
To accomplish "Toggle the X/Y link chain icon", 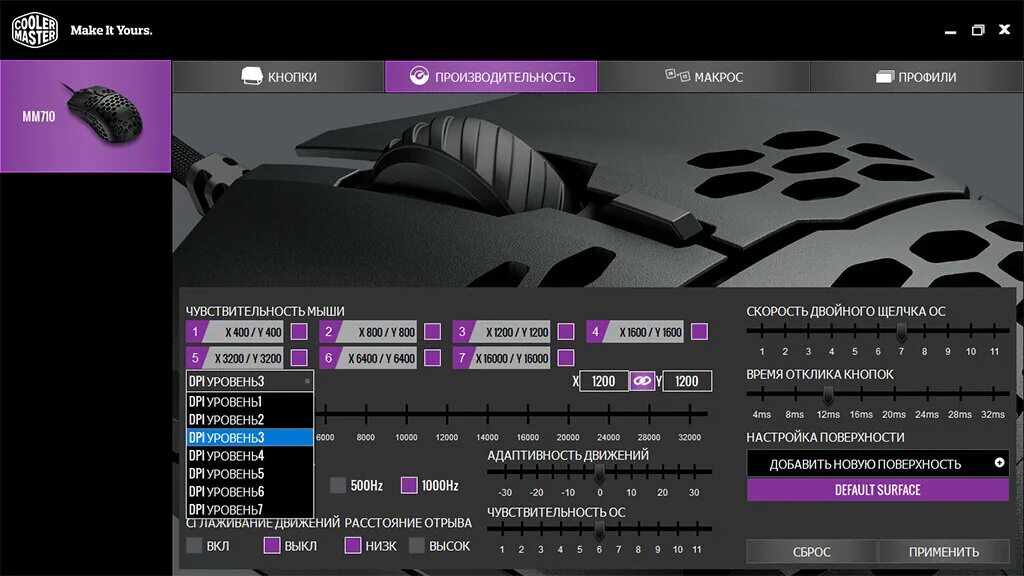I will tap(643, 381).
